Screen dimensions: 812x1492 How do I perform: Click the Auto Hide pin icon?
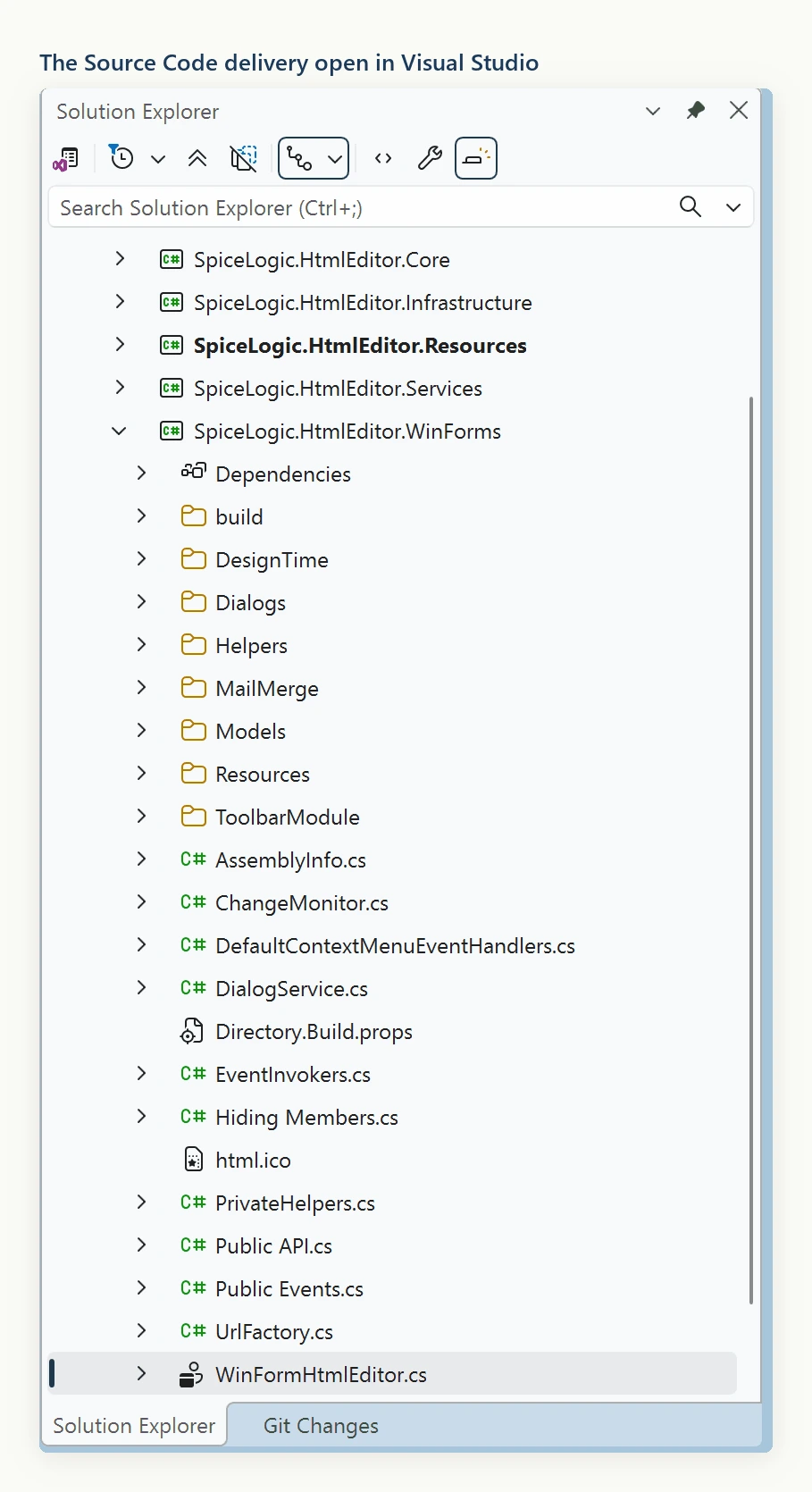pyautogui.click(x=696, y=110)
